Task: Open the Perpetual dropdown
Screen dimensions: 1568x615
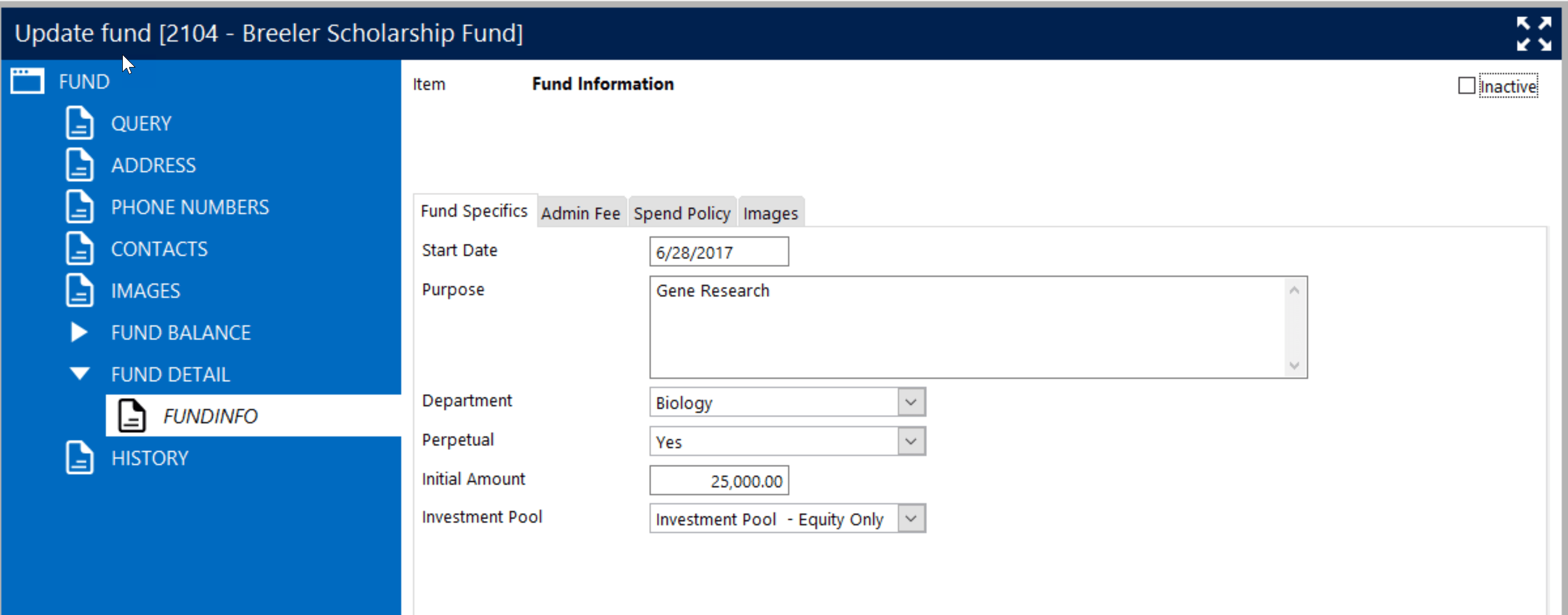Action: click(911, 441)
